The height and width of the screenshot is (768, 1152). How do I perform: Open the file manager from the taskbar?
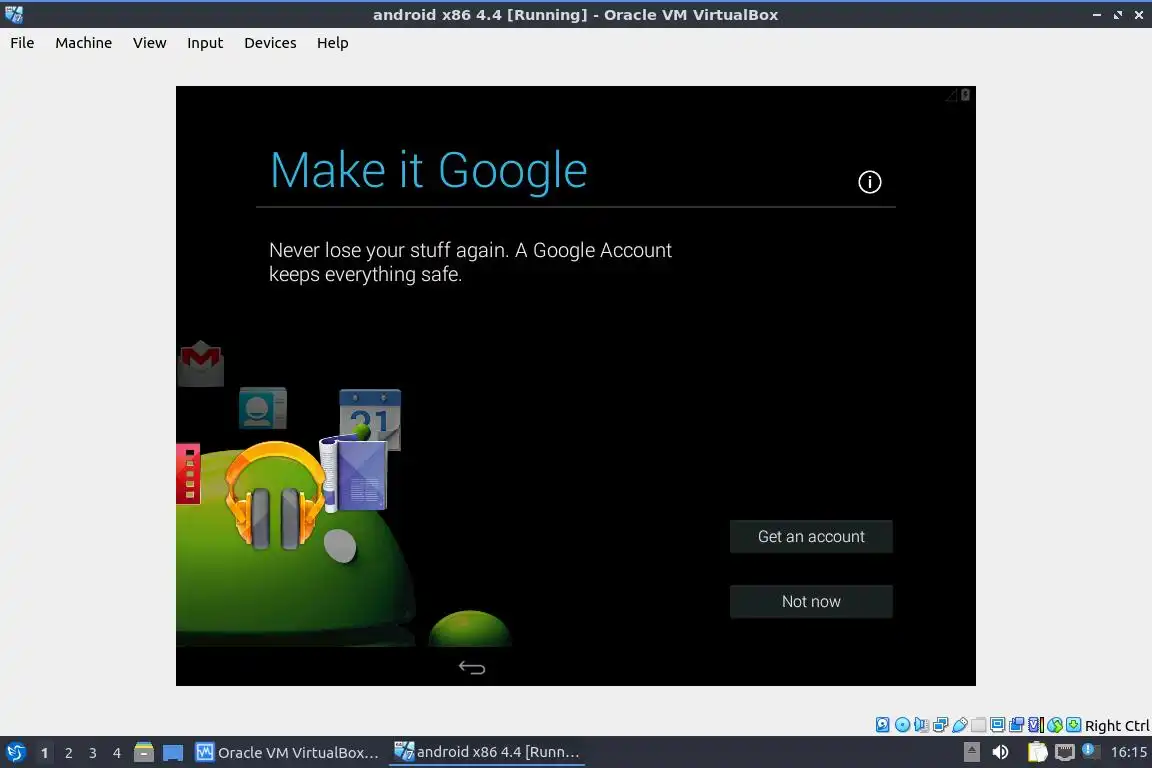[x=144, y=752]
